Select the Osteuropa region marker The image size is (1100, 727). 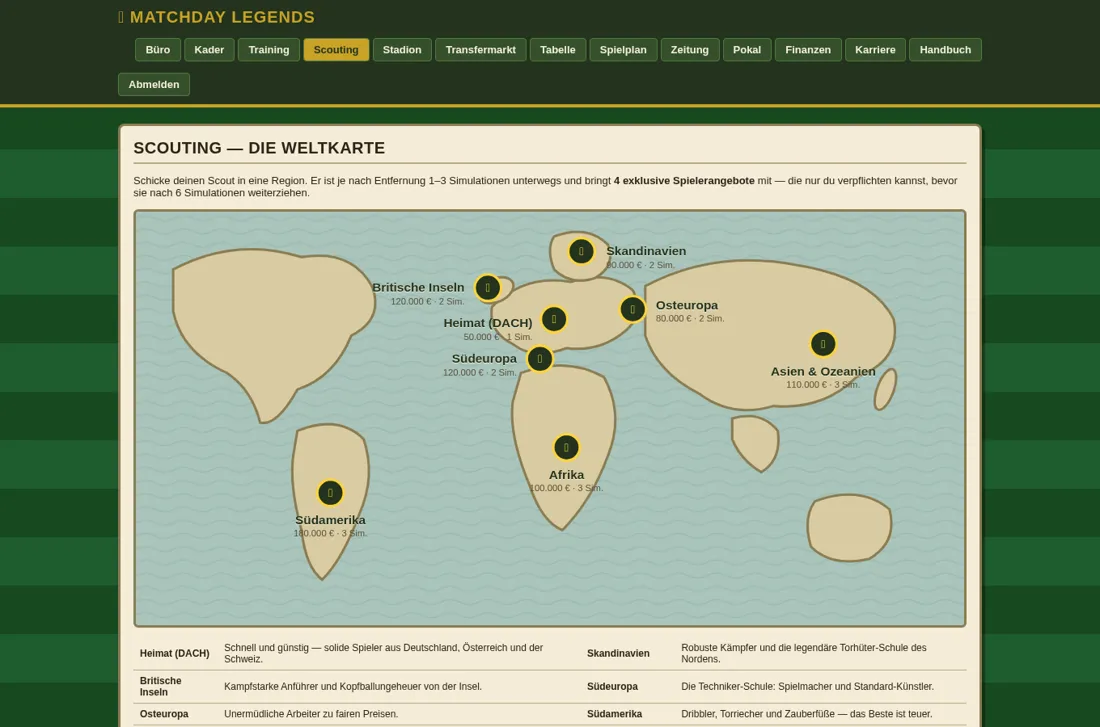point(633,309)
